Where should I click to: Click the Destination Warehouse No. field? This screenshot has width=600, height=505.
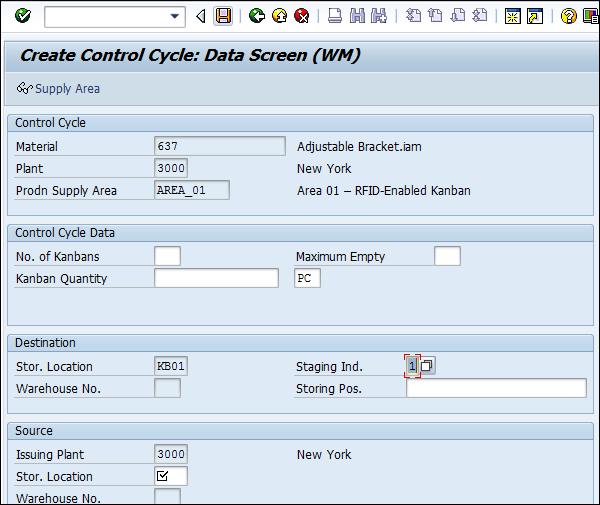[168, 388]
